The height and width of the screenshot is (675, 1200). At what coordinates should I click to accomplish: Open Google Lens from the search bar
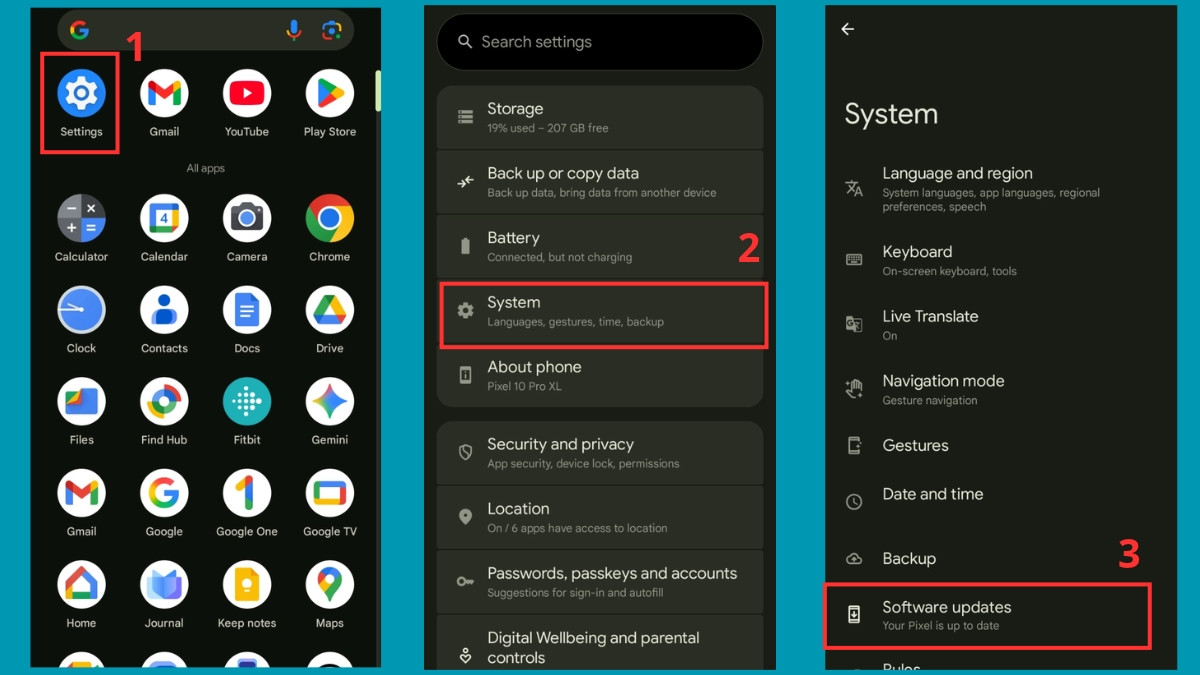tap(332, 31)
